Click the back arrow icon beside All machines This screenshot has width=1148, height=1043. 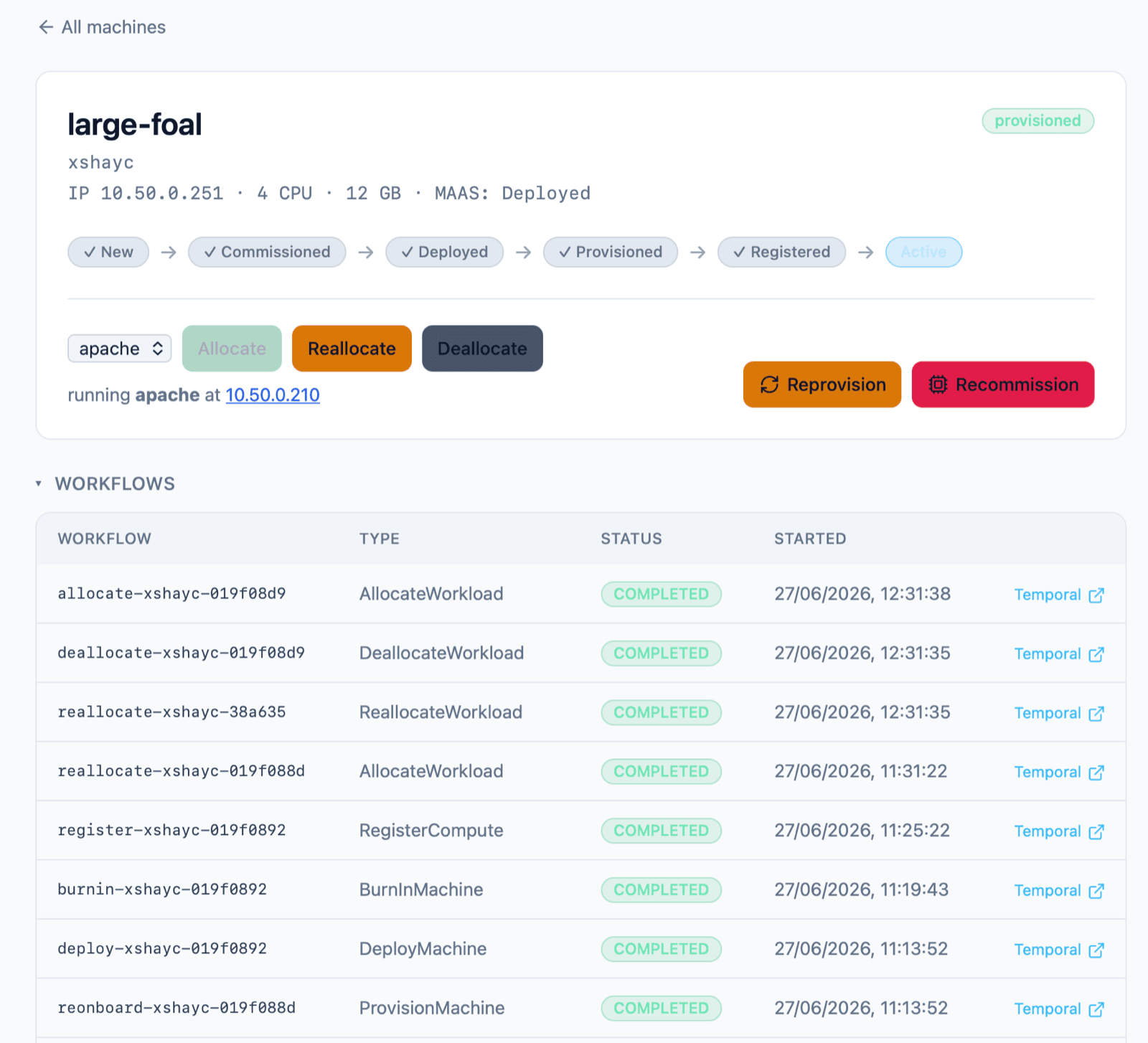pos(46,27)
